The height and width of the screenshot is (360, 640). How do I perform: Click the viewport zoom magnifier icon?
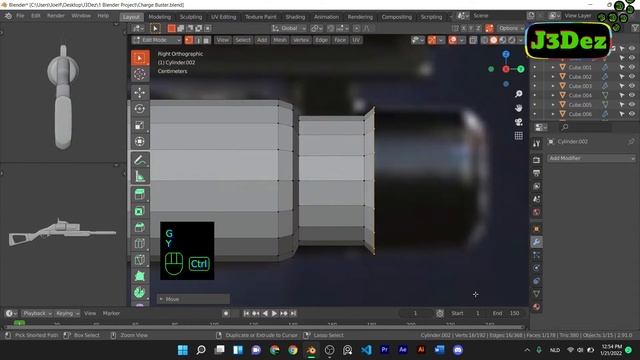[x=518, y=94]
